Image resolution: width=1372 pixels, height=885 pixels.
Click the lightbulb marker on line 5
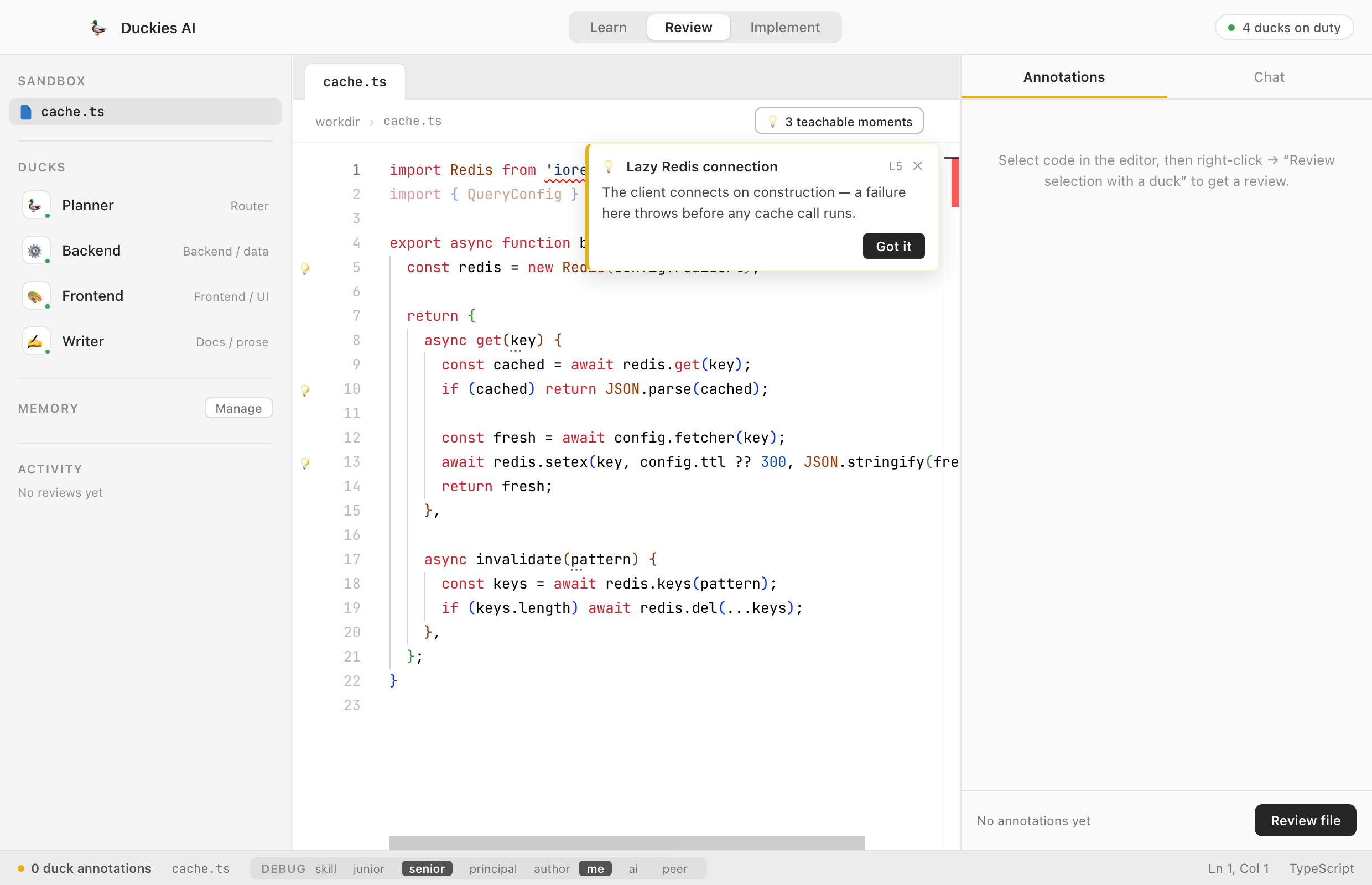[305, 268]
